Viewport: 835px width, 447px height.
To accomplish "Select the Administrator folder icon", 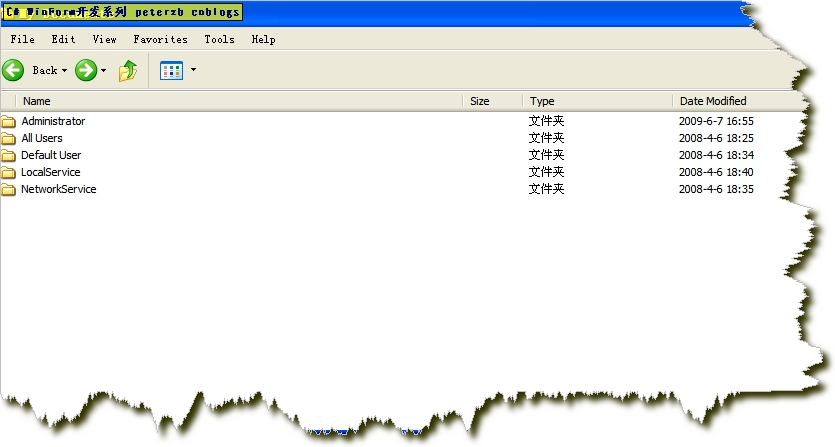I will point(8,121).
